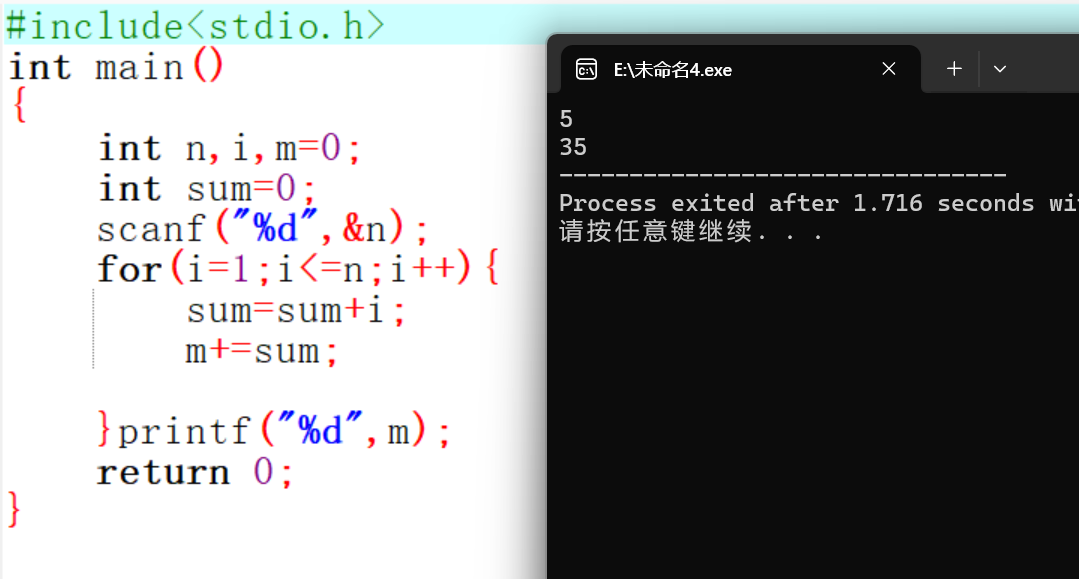The image size is (1079, 579).
Task: Click the 'm+=sum;' statement
Action: 261,351
